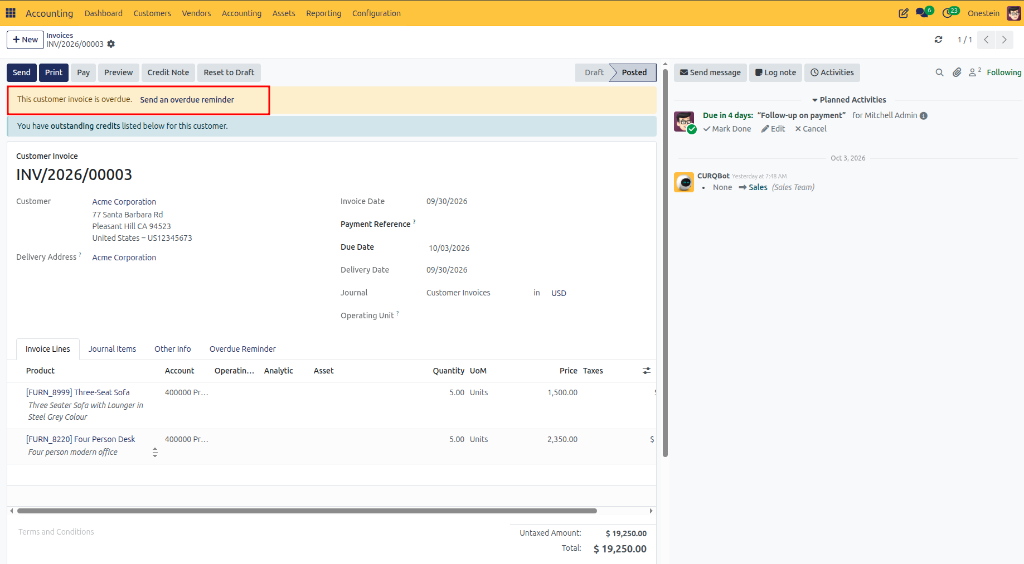Open the edit pencil icon in top bar
The height and width of the screenshot is (564, 1024).
pyautogui.click(x=903, y=13)
